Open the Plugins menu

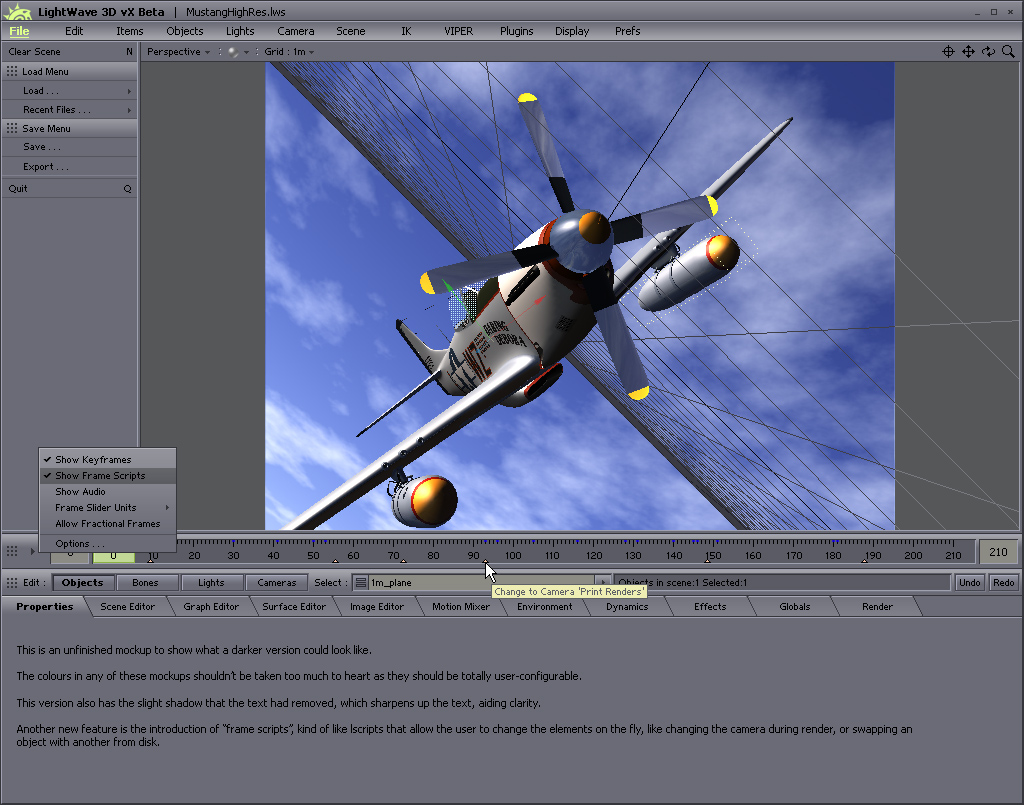(516, 31)
